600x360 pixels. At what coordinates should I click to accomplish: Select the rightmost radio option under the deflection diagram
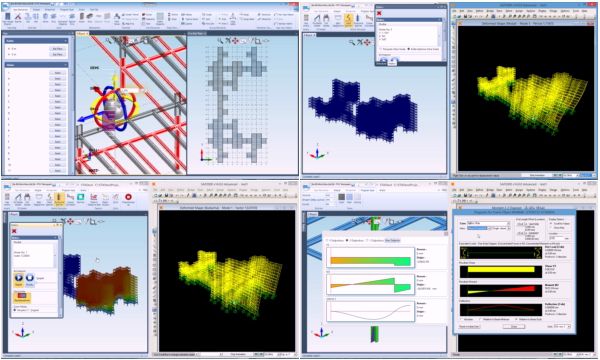[x=516, y=319]
